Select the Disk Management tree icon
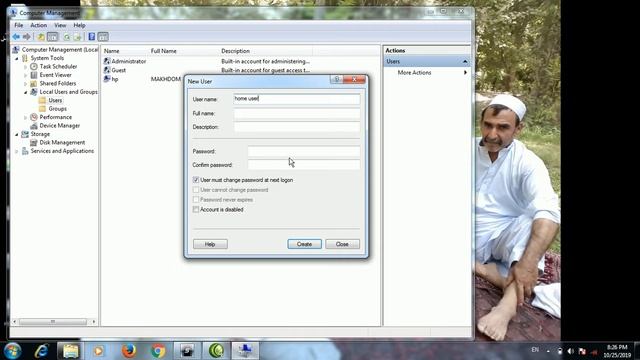The image size is (640, 360). pos(34,142)
